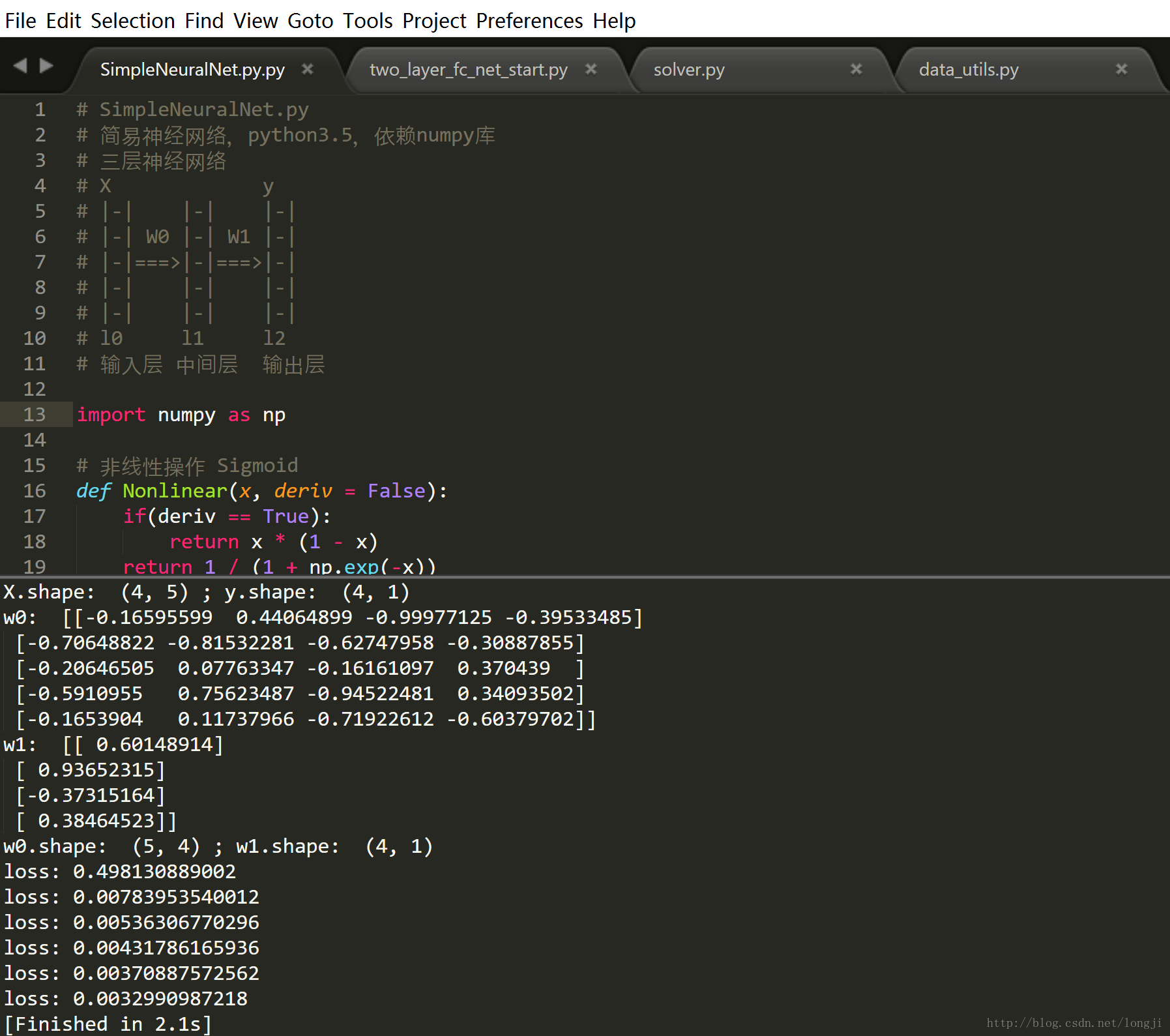Click line number 1 in the gutter
This screenshot has width=1170, height=1036.
tap(40, 110)
